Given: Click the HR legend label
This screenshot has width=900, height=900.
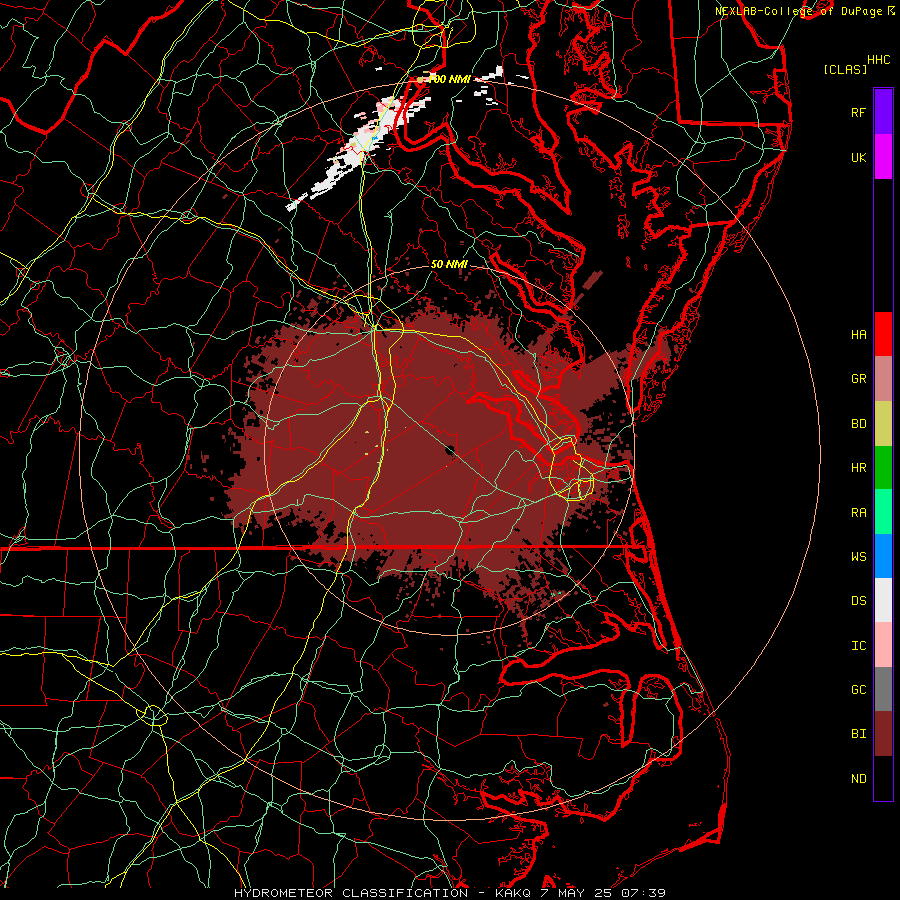Looking at the screenshot, I should [859, 468].
